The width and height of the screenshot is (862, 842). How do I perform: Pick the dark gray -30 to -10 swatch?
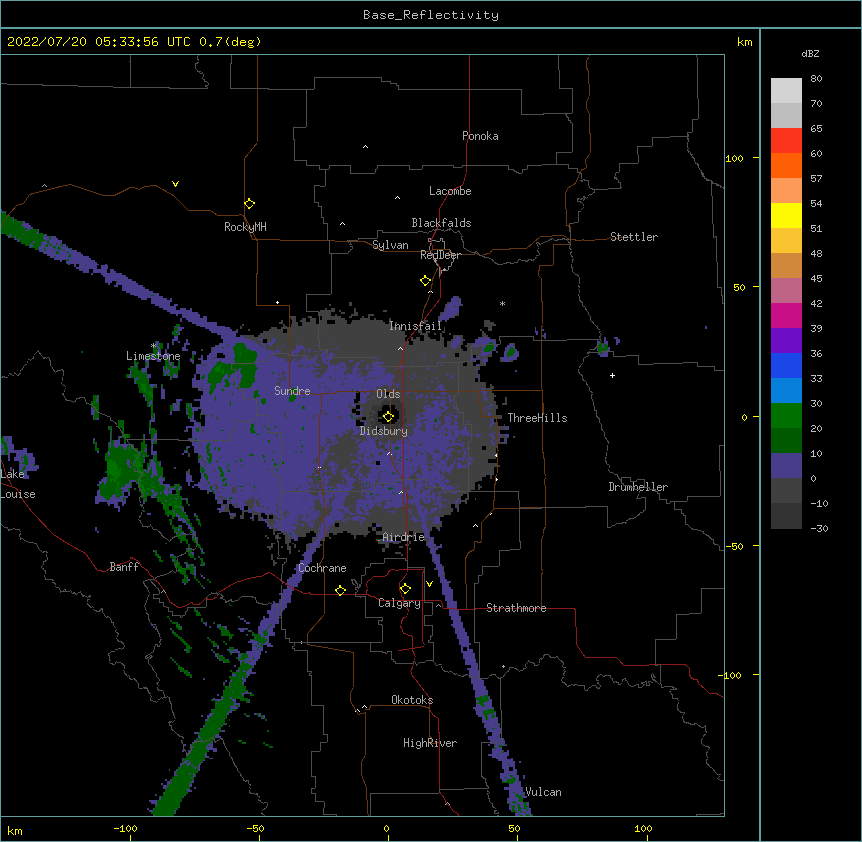[x=786, y=516]
